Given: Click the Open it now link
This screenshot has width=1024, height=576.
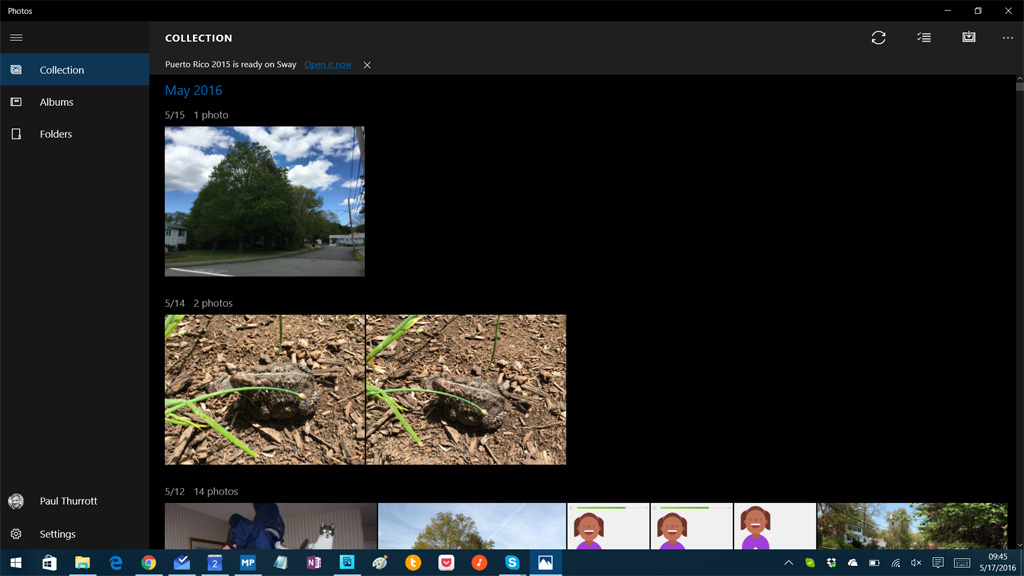Looking at the screenshot, I should [x=328, y=64].
